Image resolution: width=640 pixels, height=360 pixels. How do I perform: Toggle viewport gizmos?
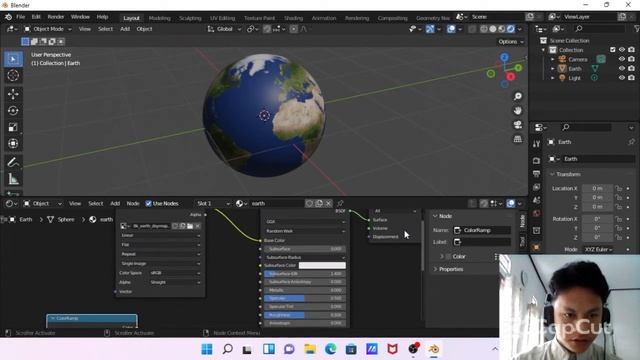(430, 29)
